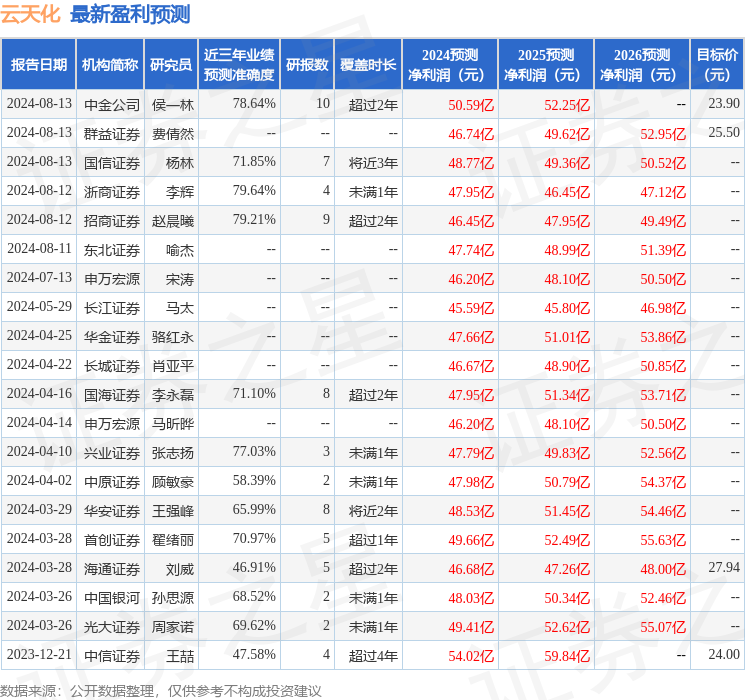This screenshot has height=700, width=745.
Task: Select the 国海证券 institution cell
Action: coord(112,395)
